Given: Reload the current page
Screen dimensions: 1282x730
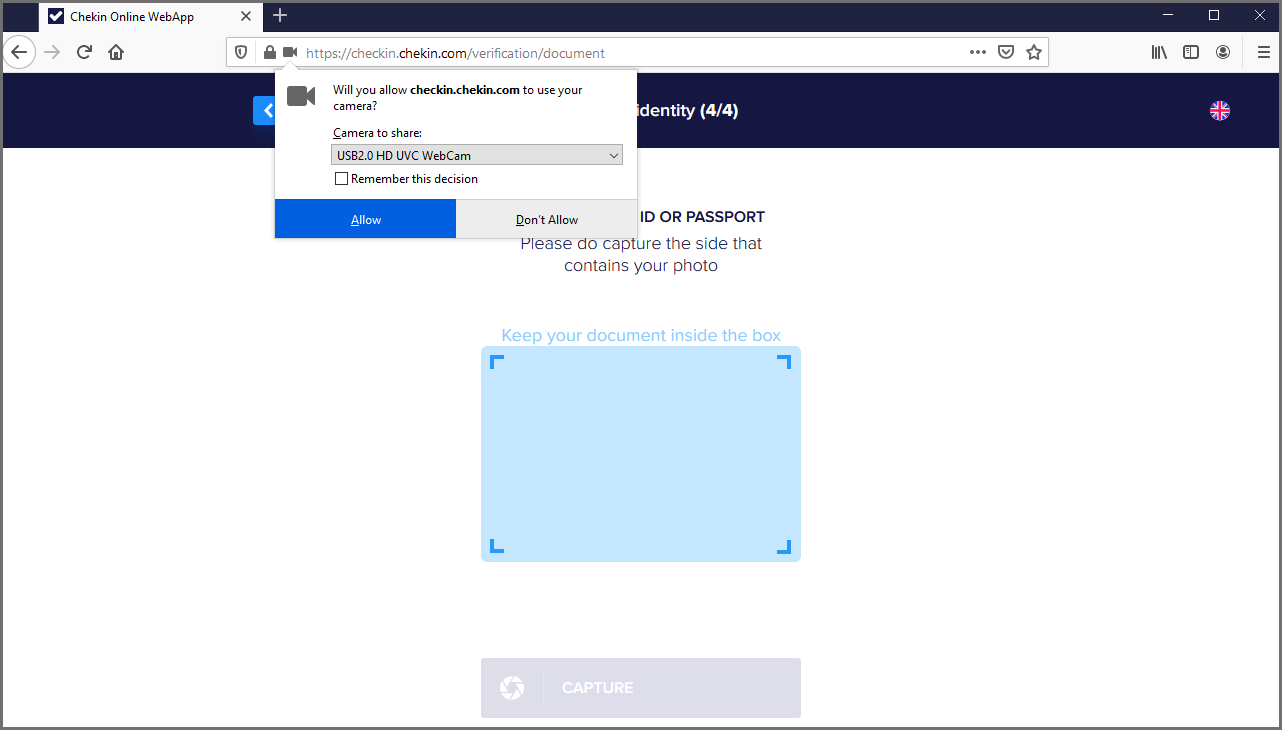Looking at the screenshot, I should [84, 52].
